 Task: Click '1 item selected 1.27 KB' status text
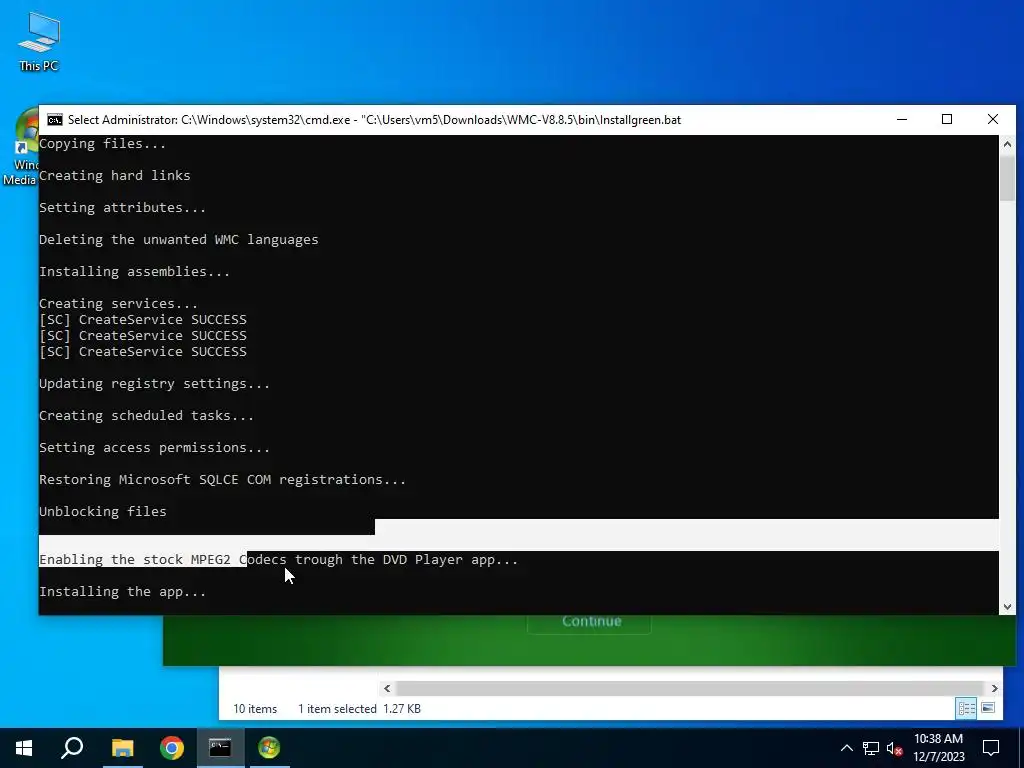coord(359,709)
